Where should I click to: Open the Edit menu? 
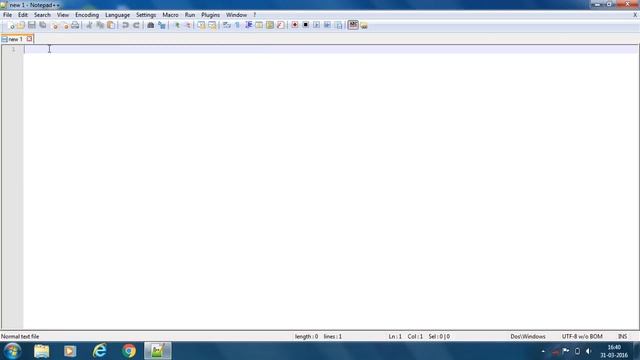pos(23,15)
